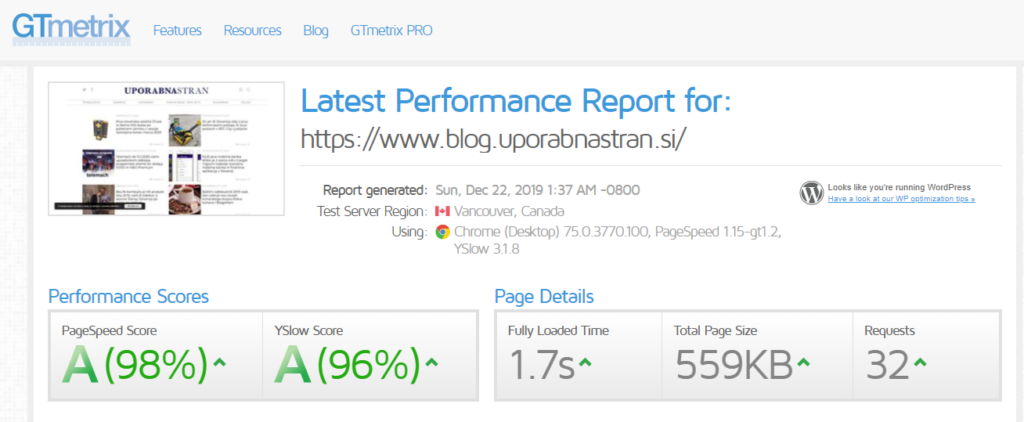Click the Fully Loaded Time value
The height and width of the screenshot is (422, 1024).
[x=541, y=366]
